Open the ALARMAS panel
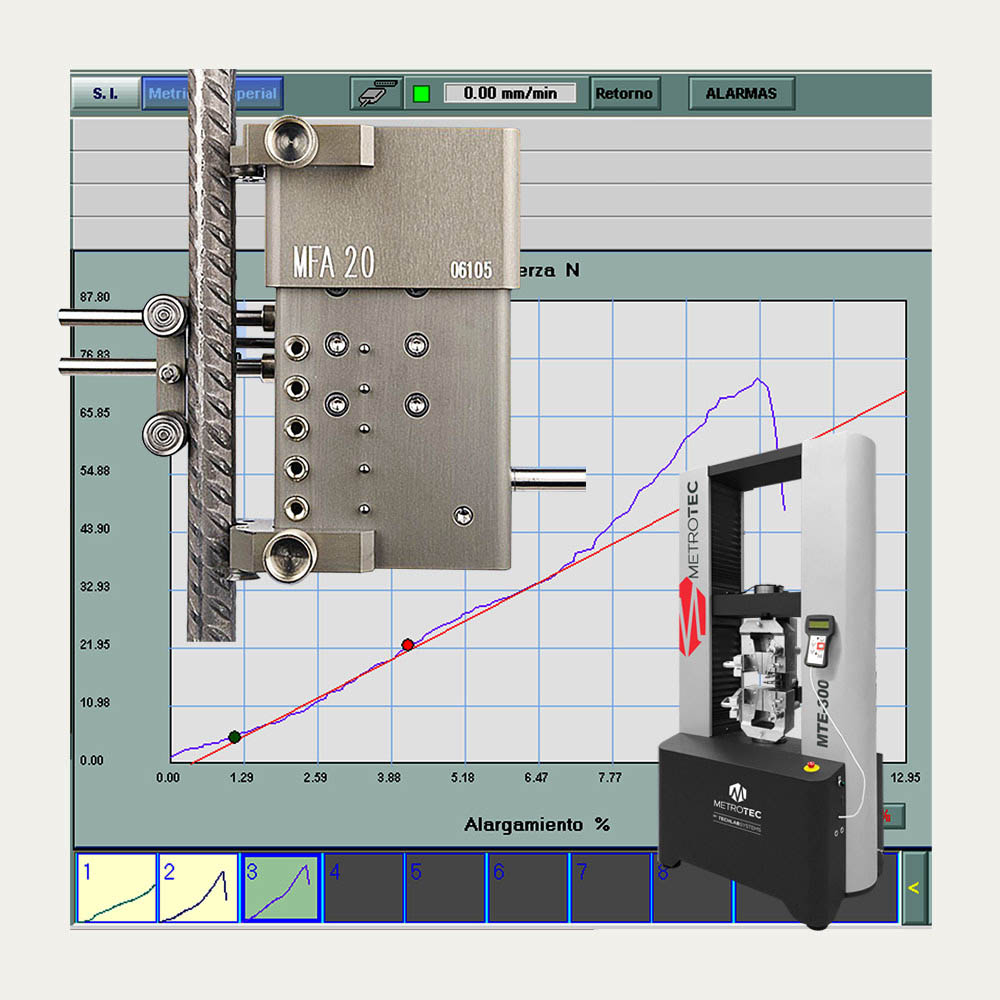Image resolution: width=1000 pixels, height=1000 pixels. point(741,94)
